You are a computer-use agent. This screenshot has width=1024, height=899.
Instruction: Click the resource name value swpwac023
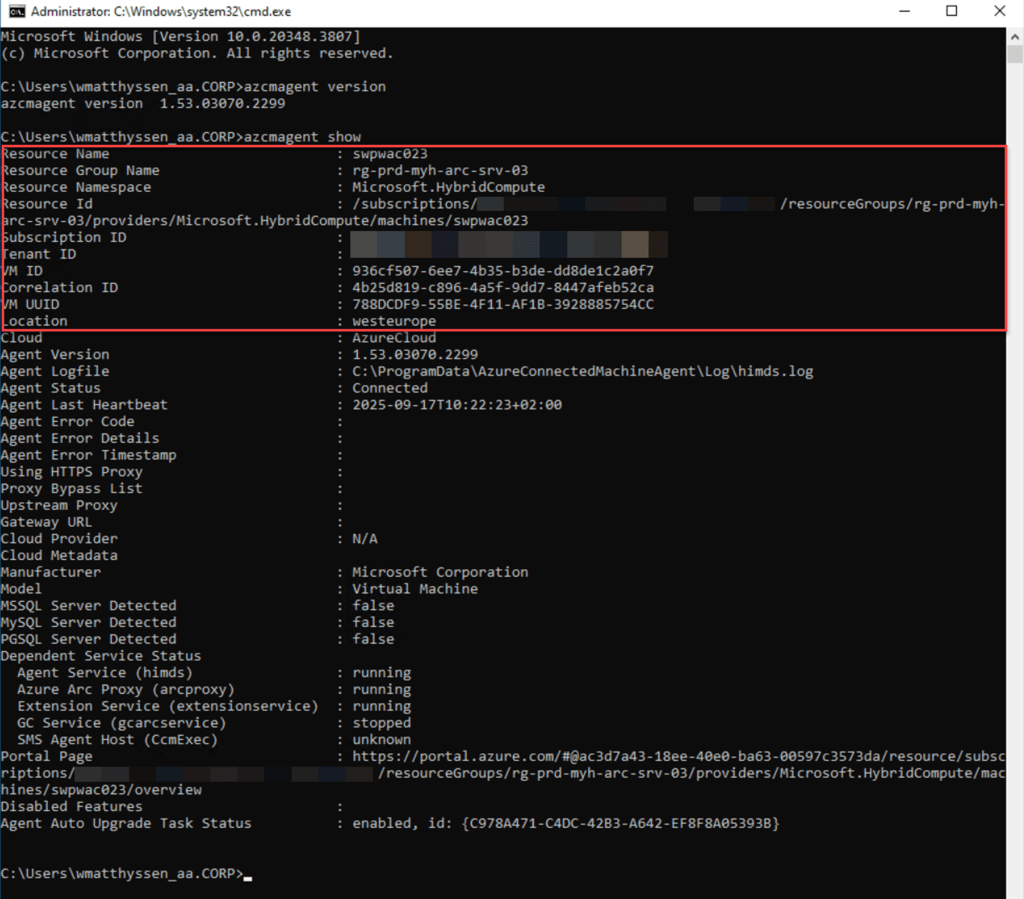pos(390,154)
